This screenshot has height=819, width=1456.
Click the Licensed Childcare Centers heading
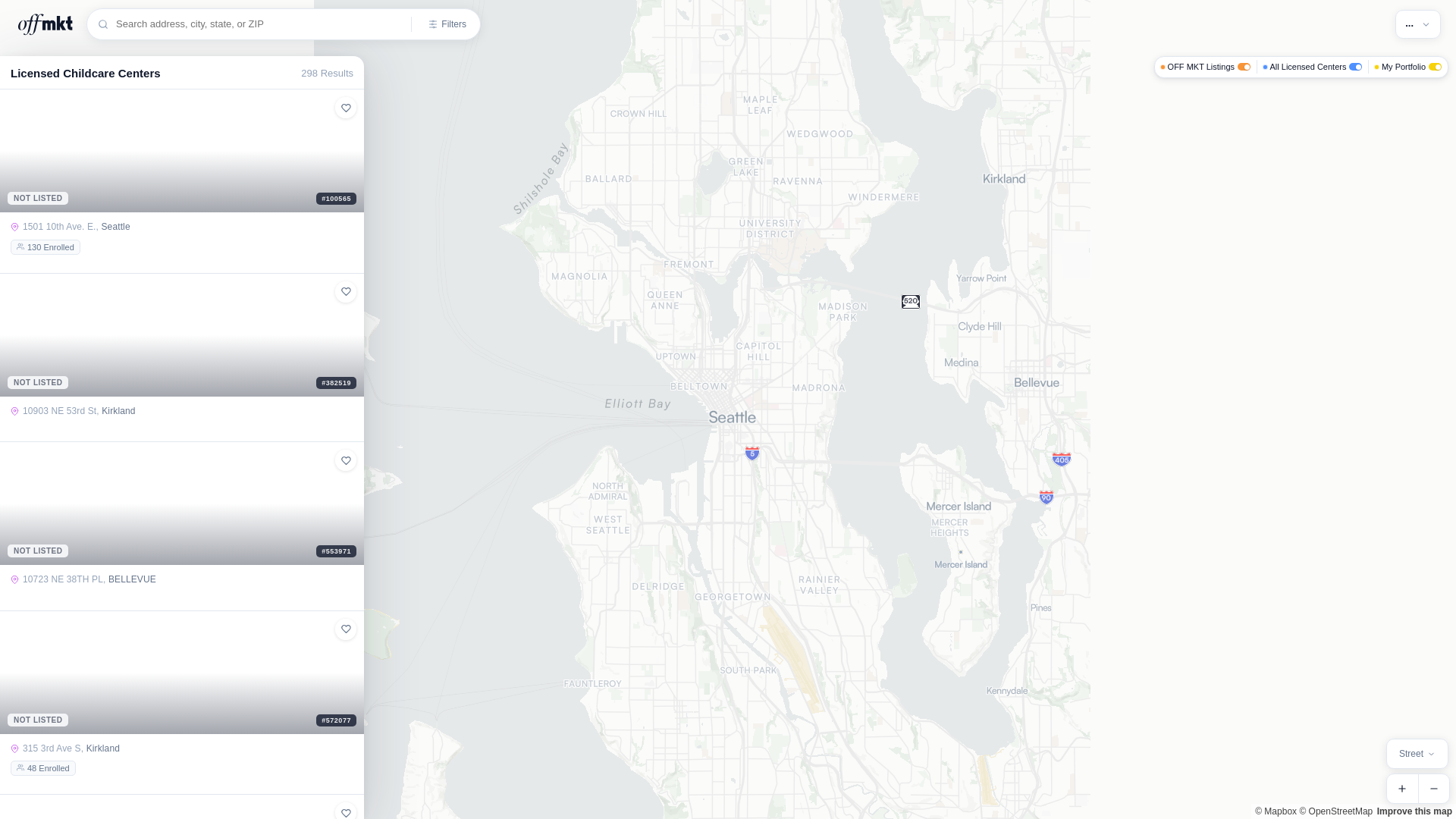[86, 74]
